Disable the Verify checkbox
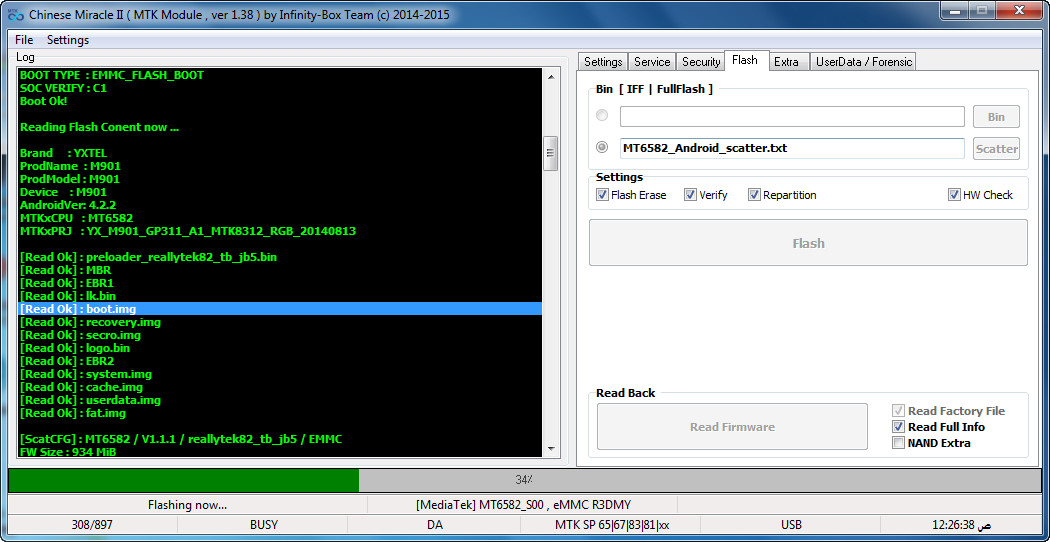 690,195
